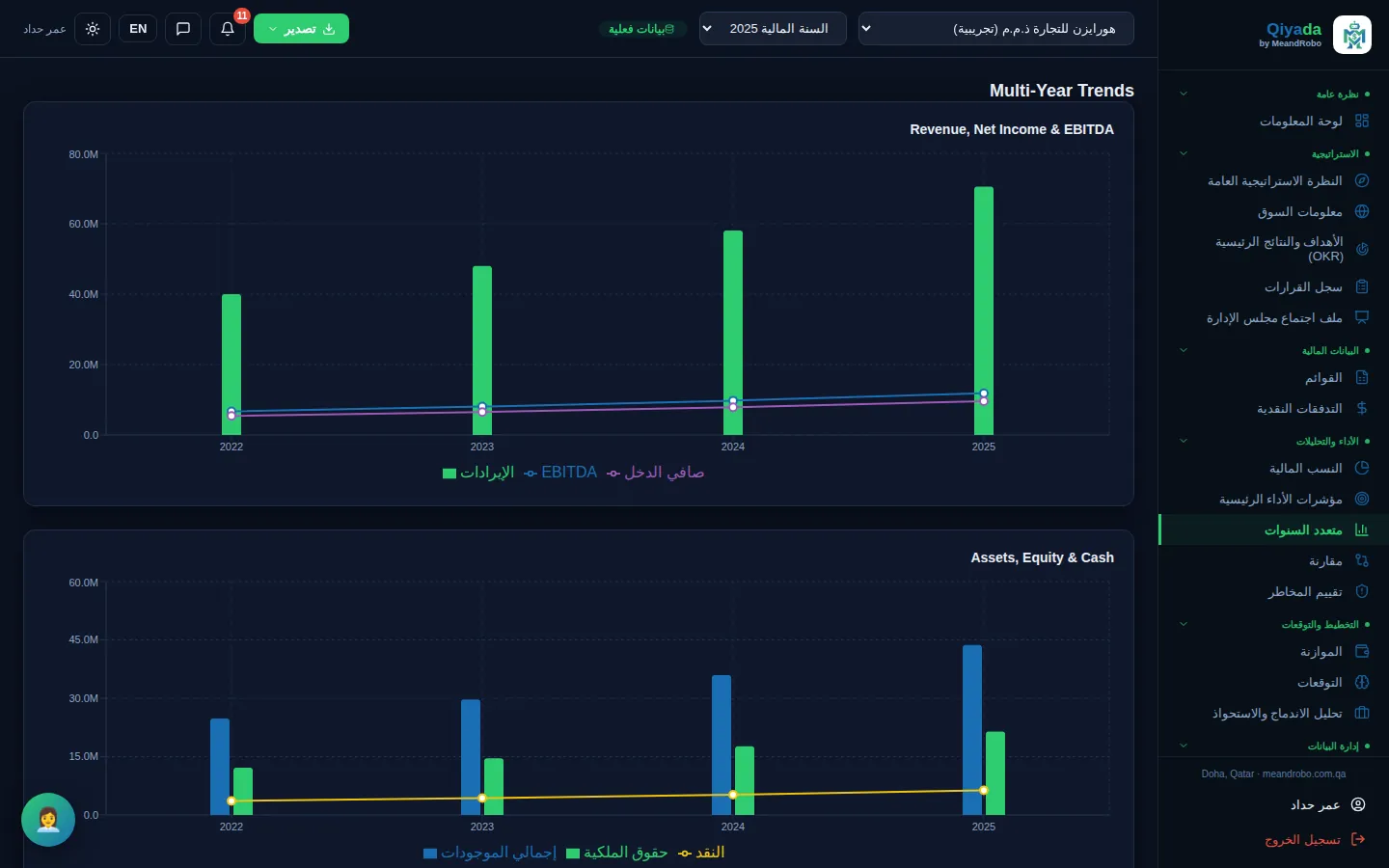This screenshot has width=1389, height=868.
Task: Collapse the strategy (الاستراتيجية) section chevron
Action: 1184,153
